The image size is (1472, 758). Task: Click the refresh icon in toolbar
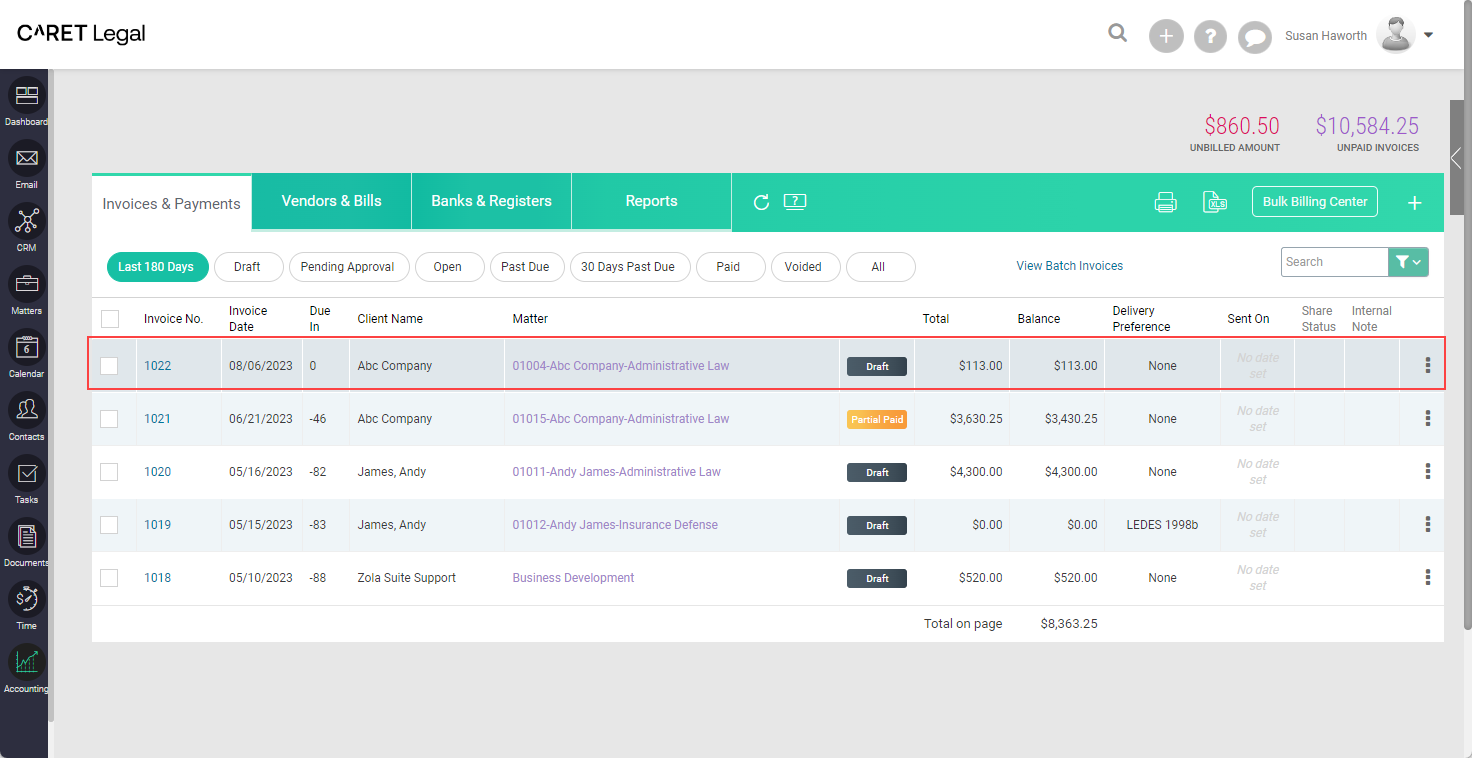pos(761,202)
